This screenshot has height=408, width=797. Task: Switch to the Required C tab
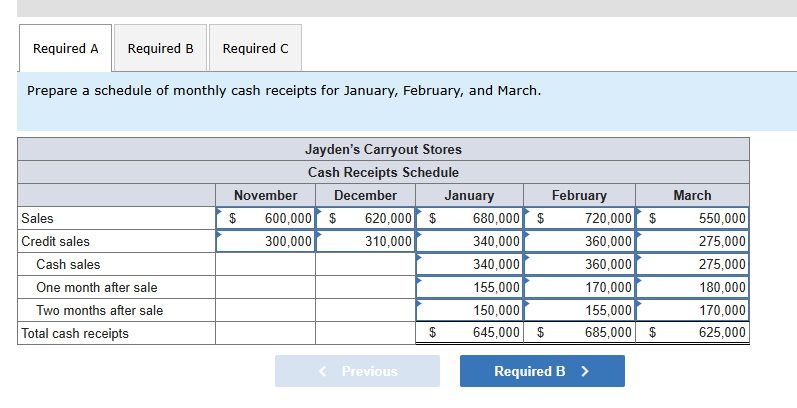(255, 48)
